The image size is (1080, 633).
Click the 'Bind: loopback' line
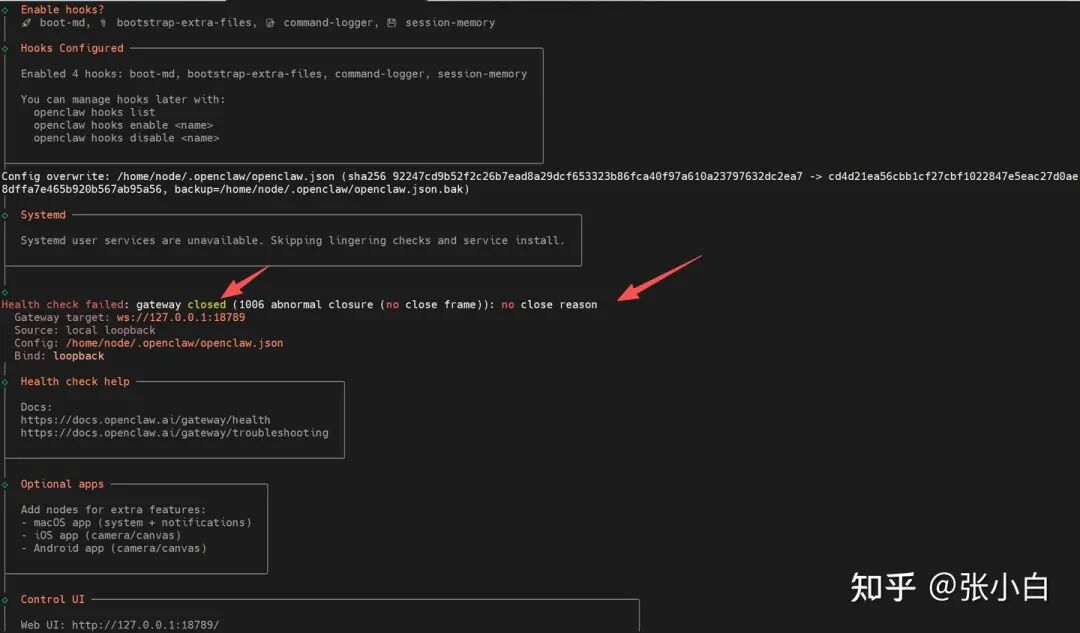pos(59,355)
